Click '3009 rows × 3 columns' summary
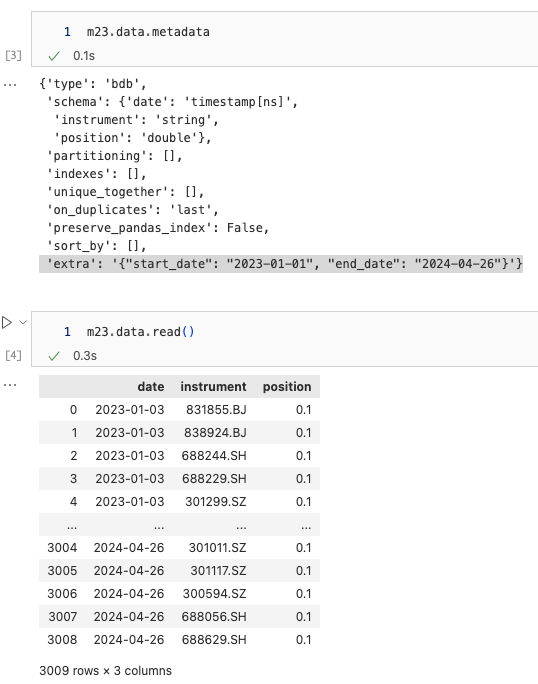Viewport: 538px width, 684px height. tap(106, 670)
